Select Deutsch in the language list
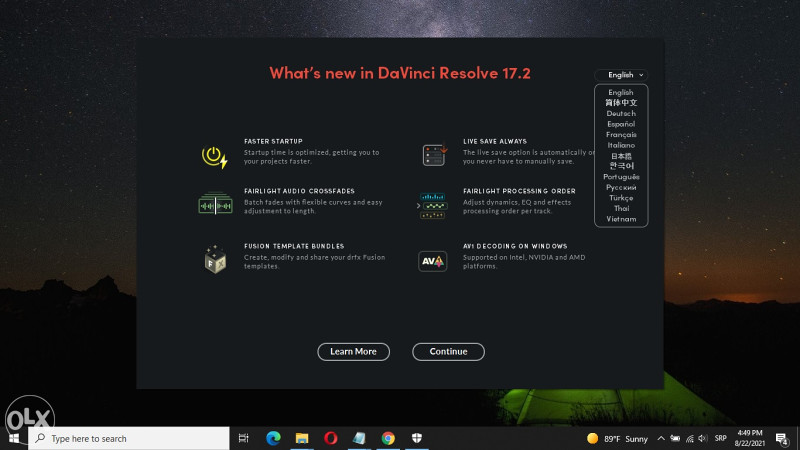 (621, 113)
